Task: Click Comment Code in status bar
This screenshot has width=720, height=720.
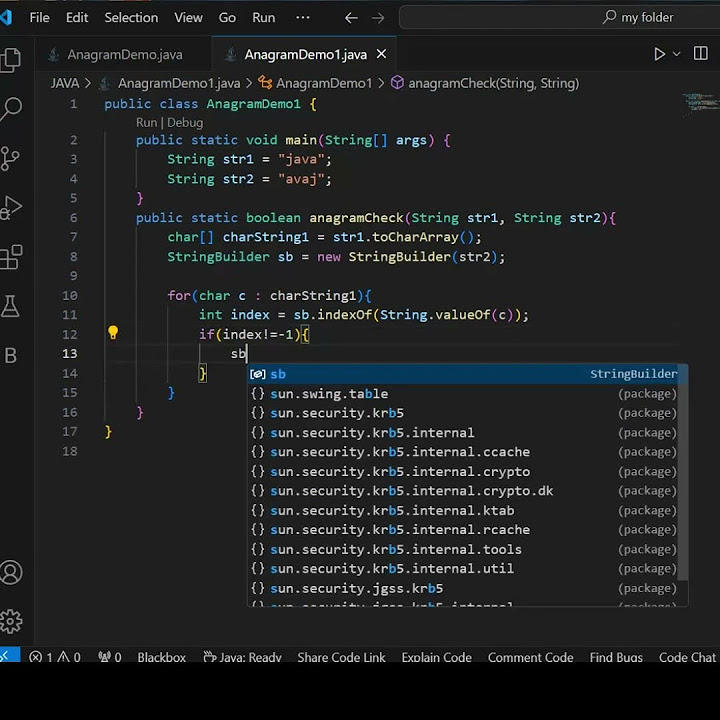Action: (530, 657)
